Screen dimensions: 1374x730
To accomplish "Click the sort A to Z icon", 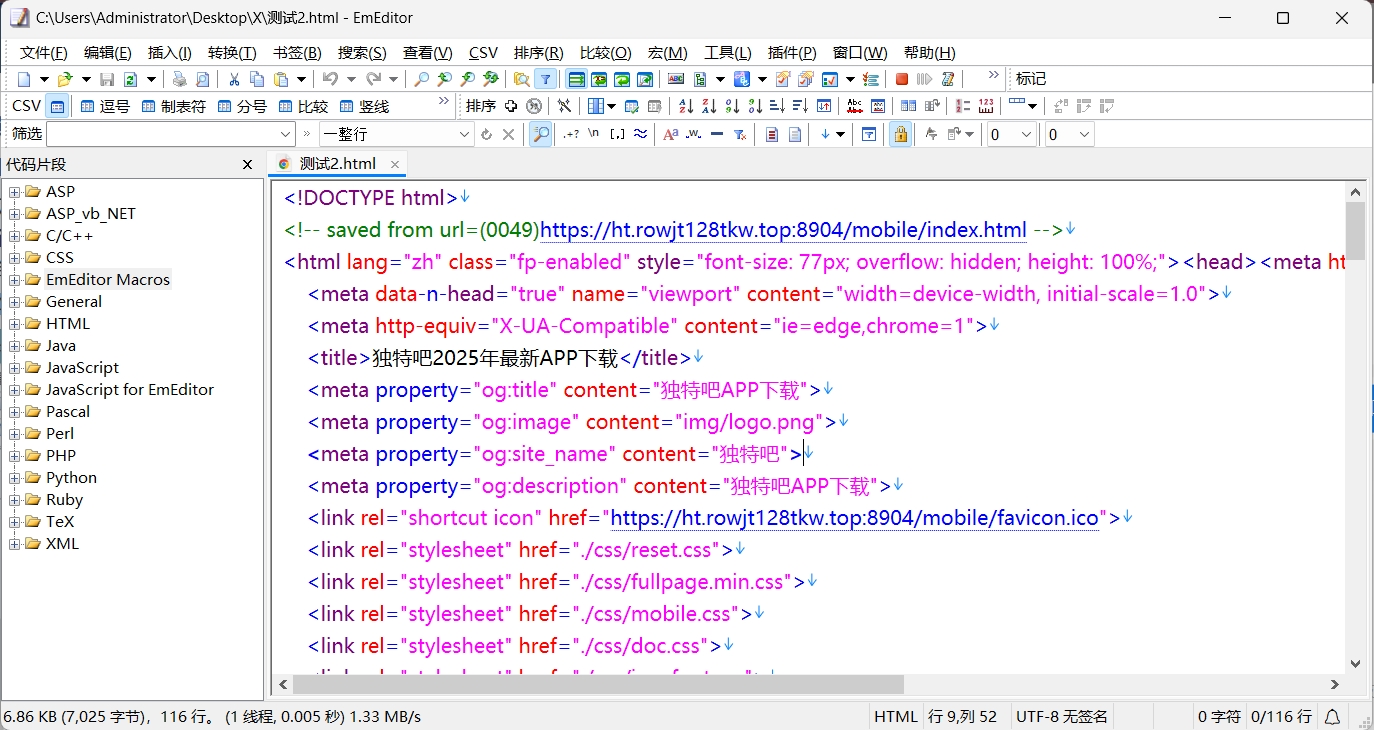I will [686, 106].
